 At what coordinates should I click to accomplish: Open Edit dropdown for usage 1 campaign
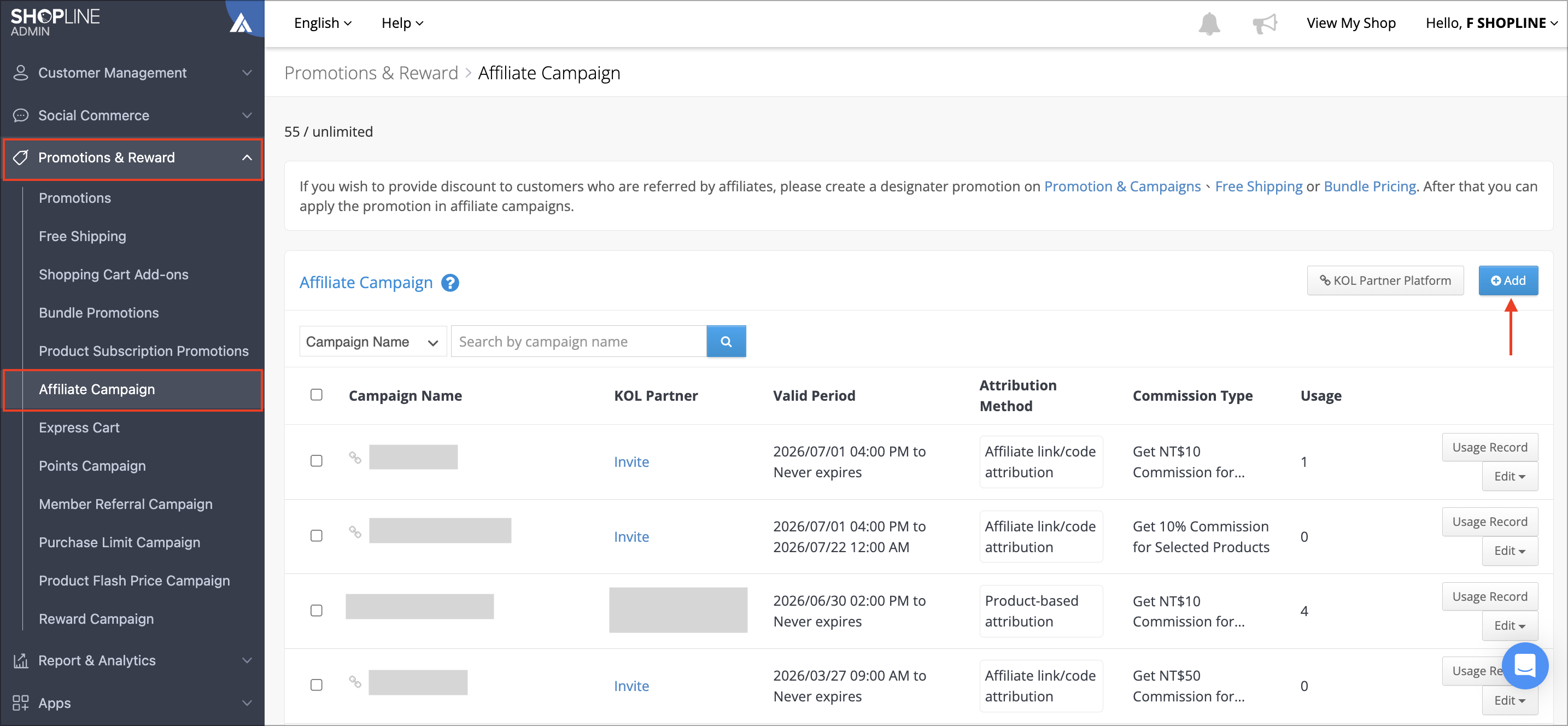click(1510, 477)
